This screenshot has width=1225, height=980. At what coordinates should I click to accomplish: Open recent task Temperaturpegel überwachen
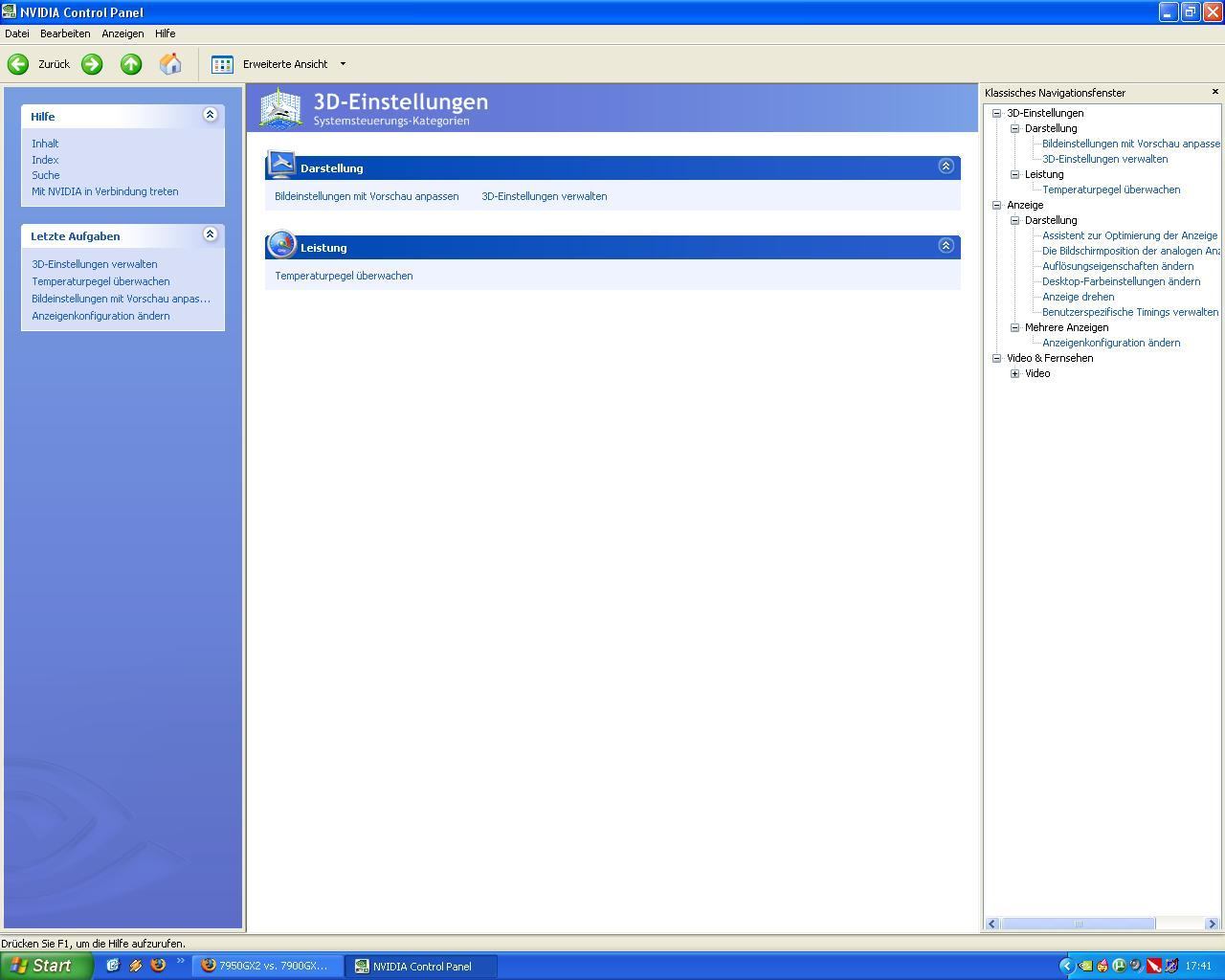(100, 281)
